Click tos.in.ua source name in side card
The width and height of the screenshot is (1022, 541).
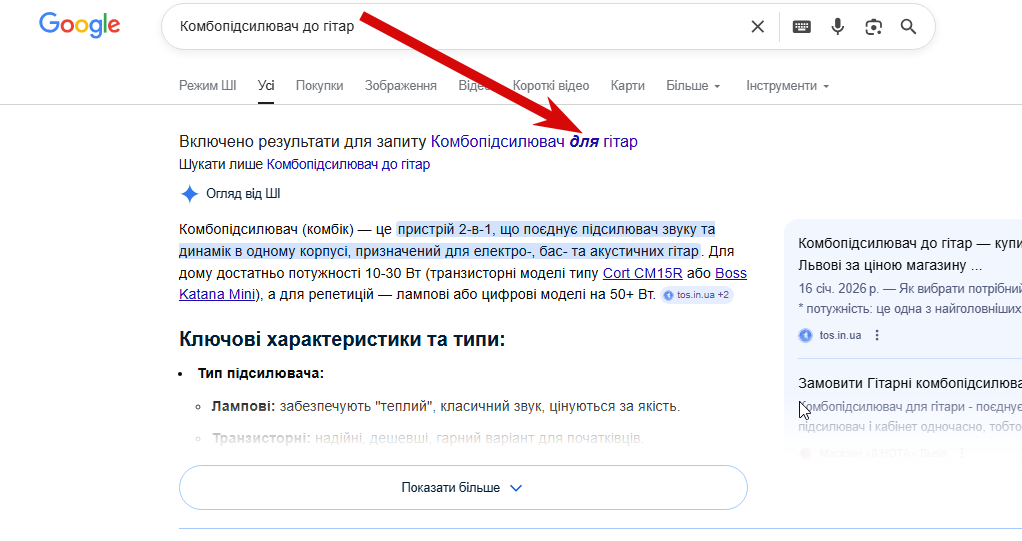point(840,335)
